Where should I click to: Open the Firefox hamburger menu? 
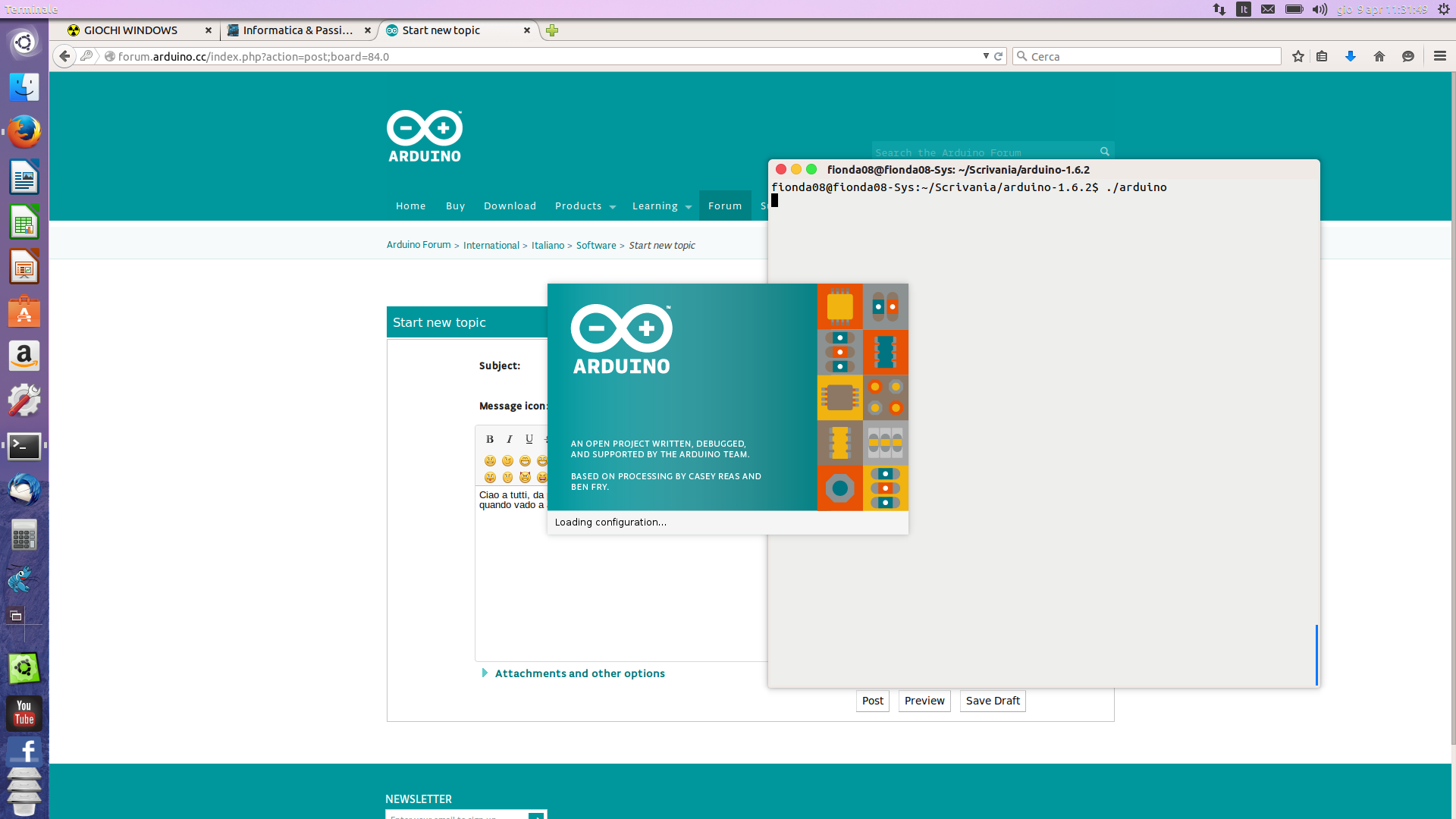(x=1439, y=56)
